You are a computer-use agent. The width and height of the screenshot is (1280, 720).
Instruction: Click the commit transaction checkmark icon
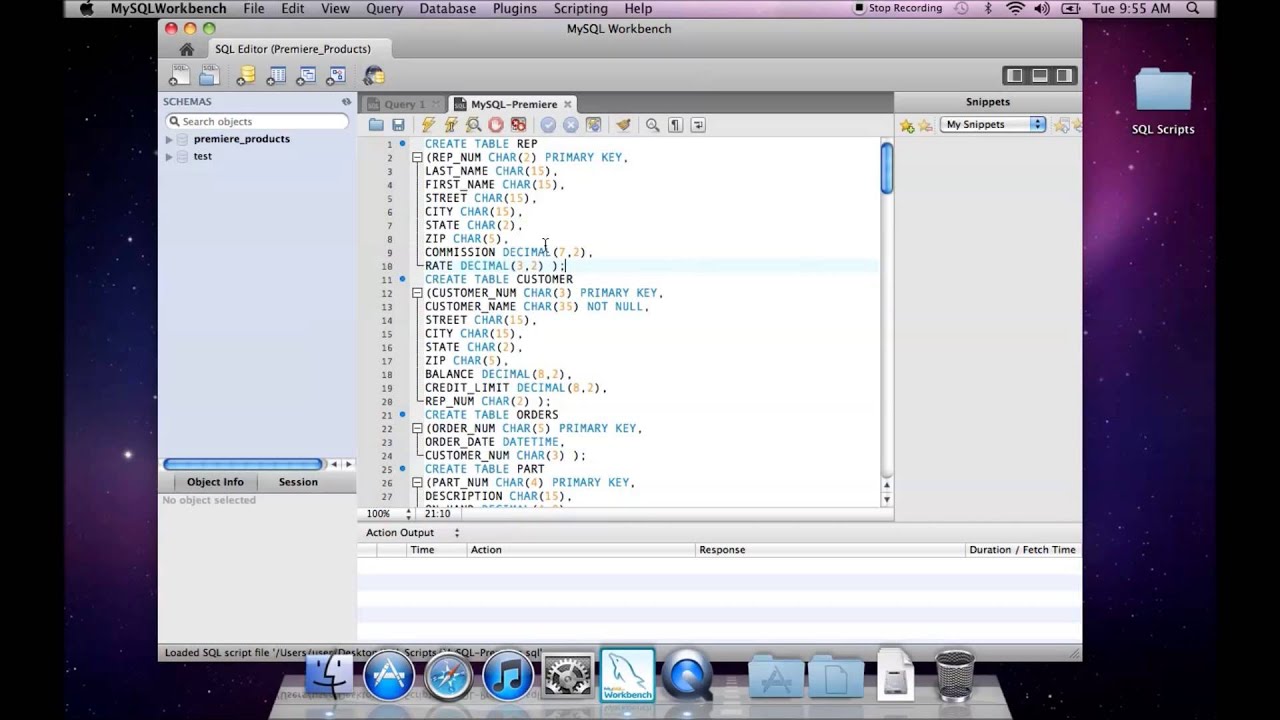548,125
